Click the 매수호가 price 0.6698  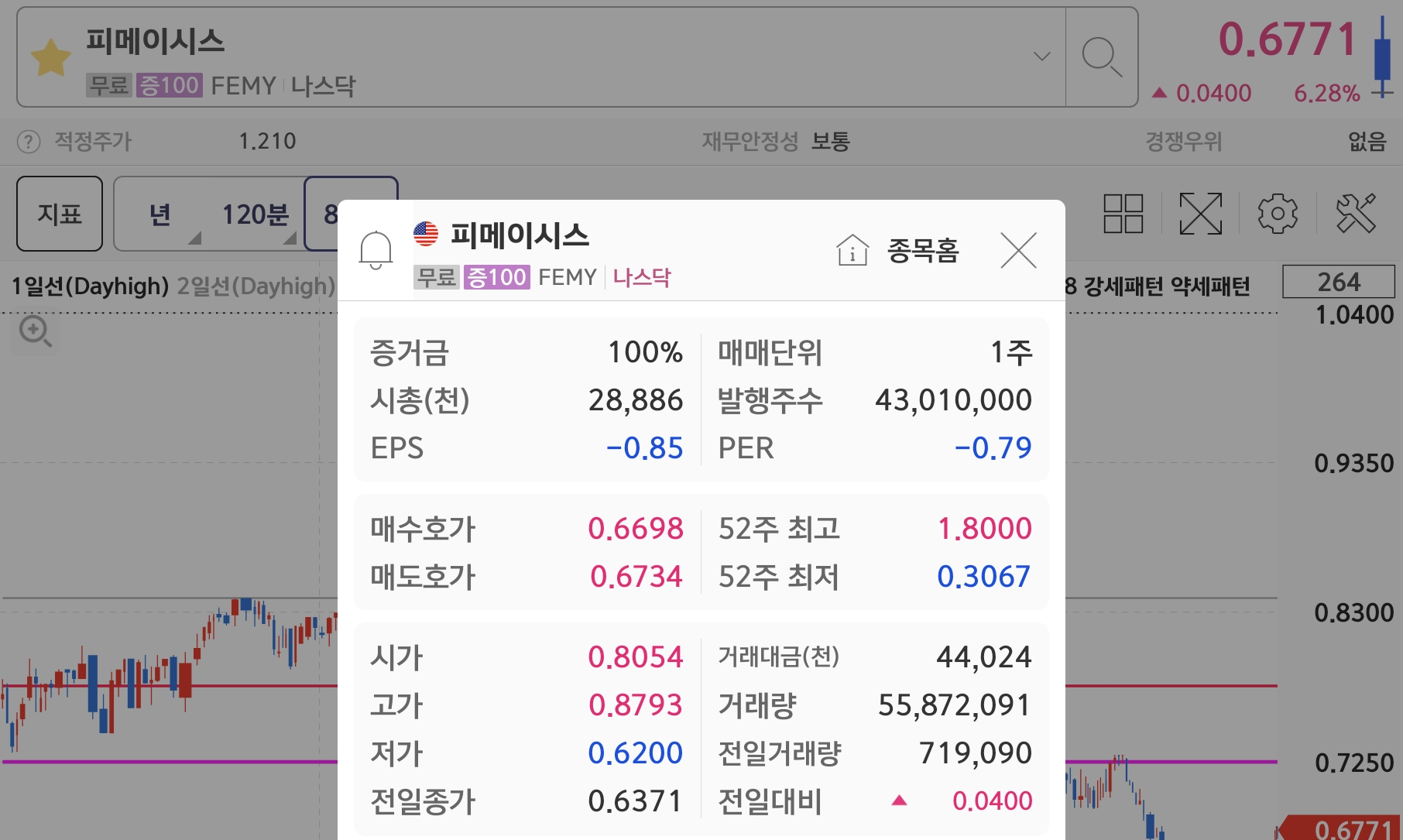[x=636, y=529]
